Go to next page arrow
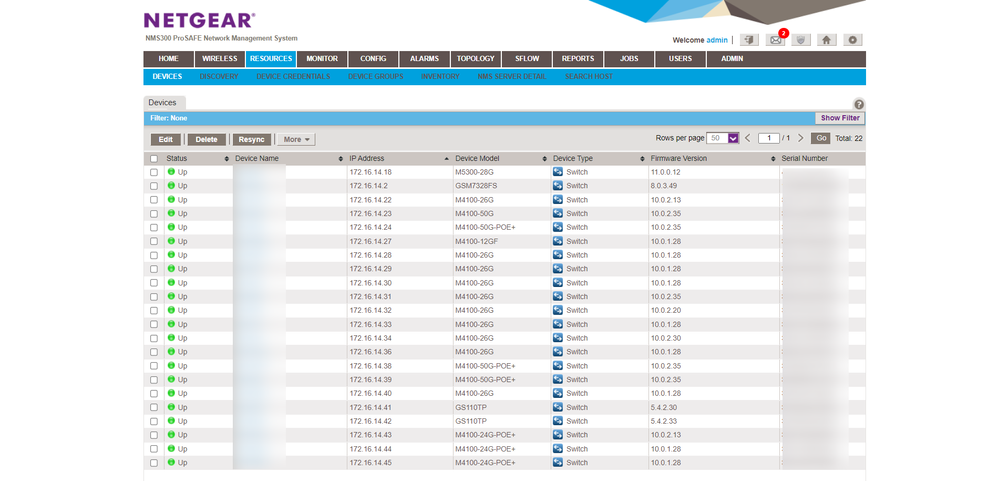The image size is (999, 481). pyautogui.click(x=799, y=138)
